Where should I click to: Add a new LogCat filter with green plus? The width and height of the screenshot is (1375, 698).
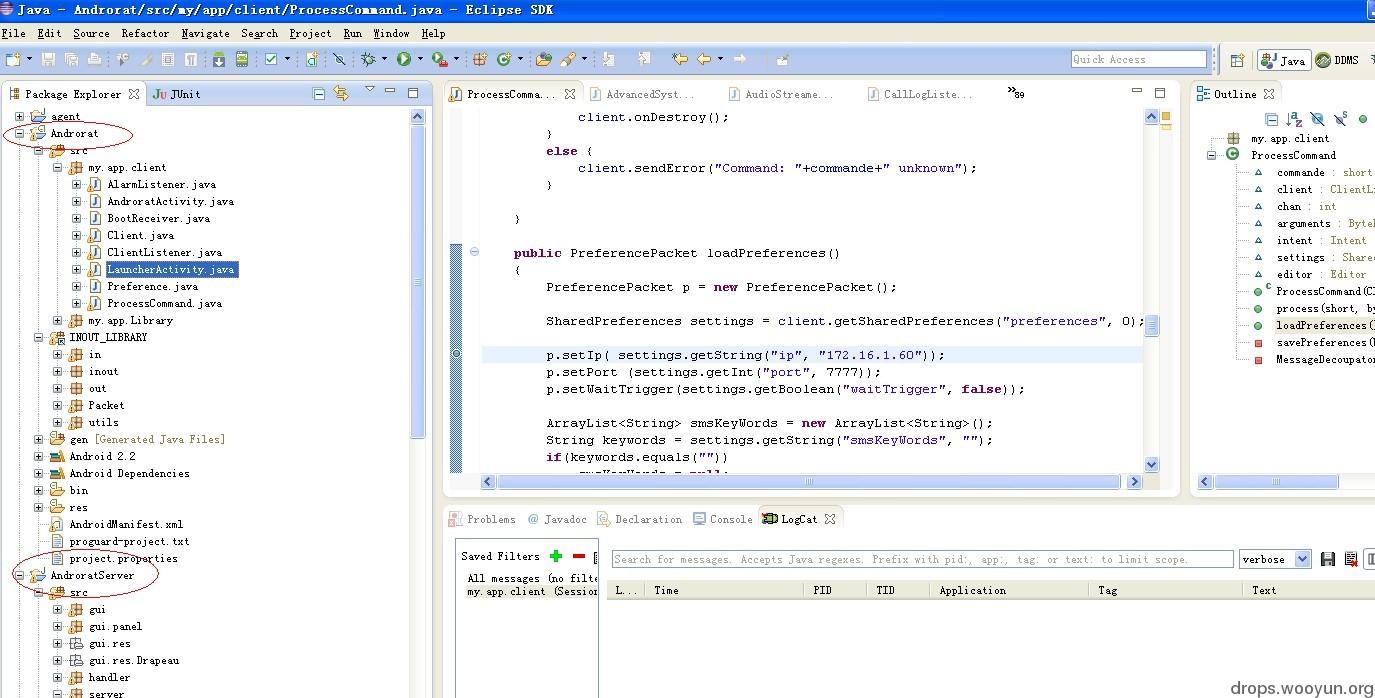tap(556, 556)
